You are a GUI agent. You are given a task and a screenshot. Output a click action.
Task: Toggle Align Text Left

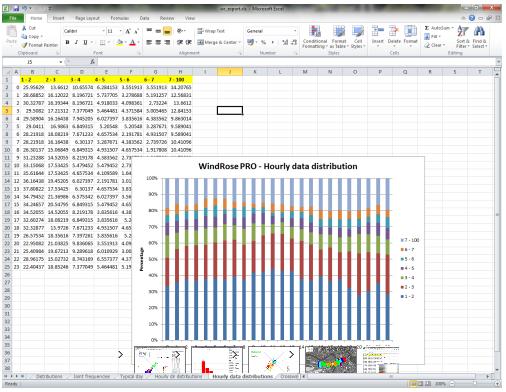[149, 42]
